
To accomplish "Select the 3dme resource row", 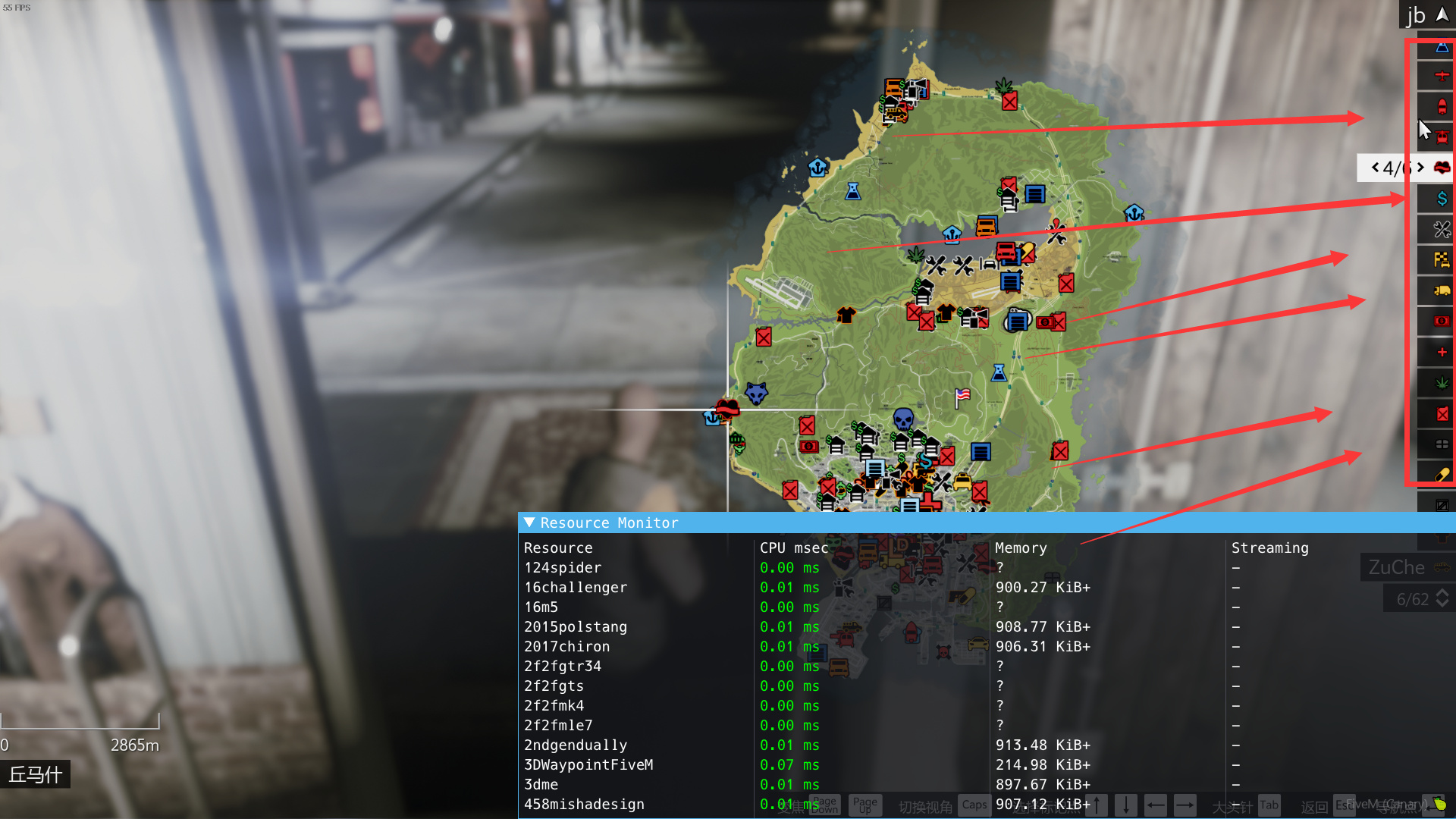I will pos(987,784).
